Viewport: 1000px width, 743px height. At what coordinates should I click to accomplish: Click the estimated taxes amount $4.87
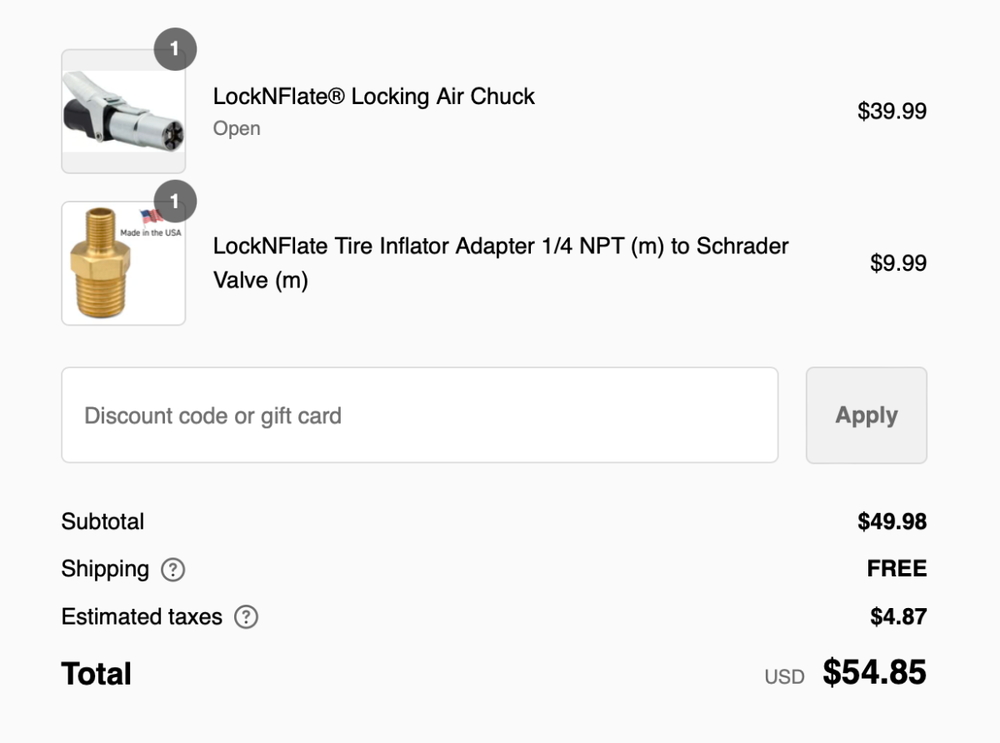click(898, 617)
